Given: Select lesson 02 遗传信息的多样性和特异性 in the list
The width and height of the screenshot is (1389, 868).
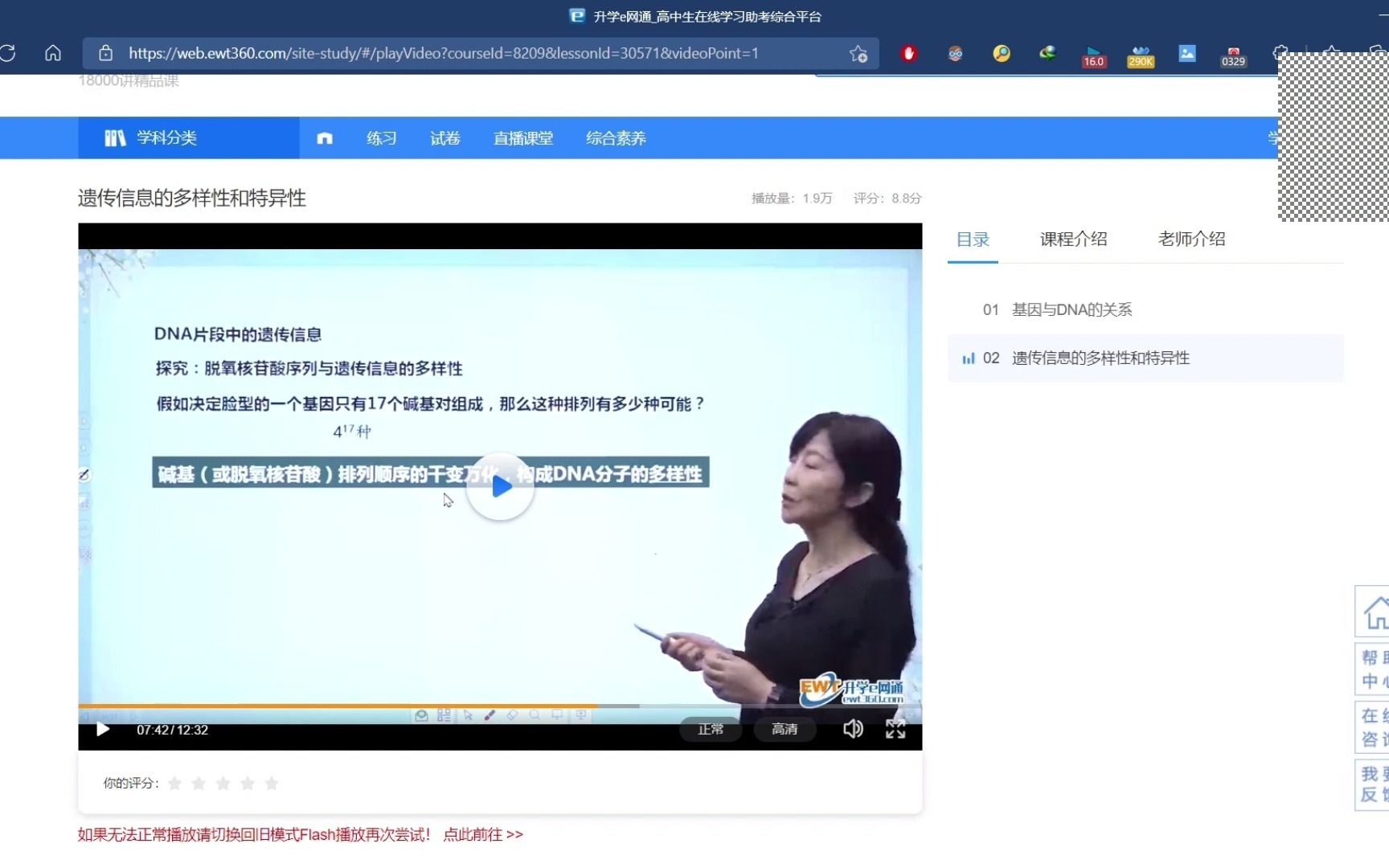Looking at the screenshot, I should coord(1145,358).
